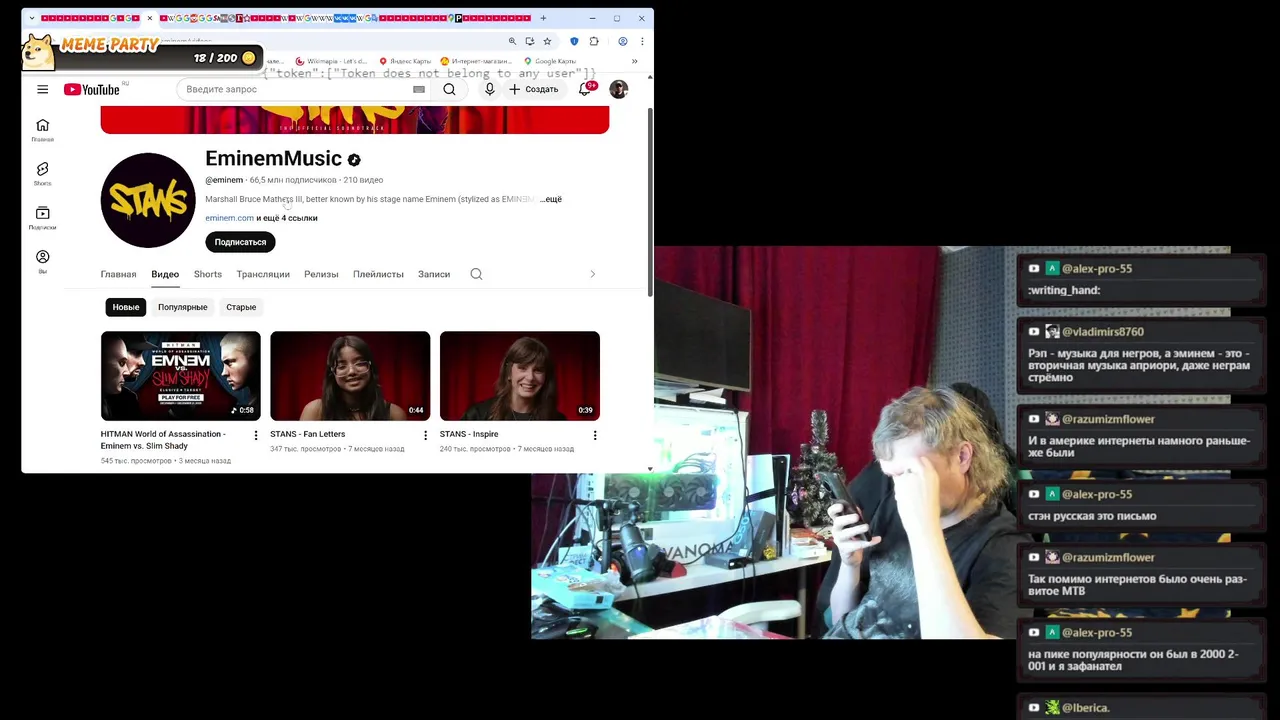Image resolution: width=1280 pixels, height=720 pixels.
Task: Open a new browser tab
Action: click(x=543, y=18)
